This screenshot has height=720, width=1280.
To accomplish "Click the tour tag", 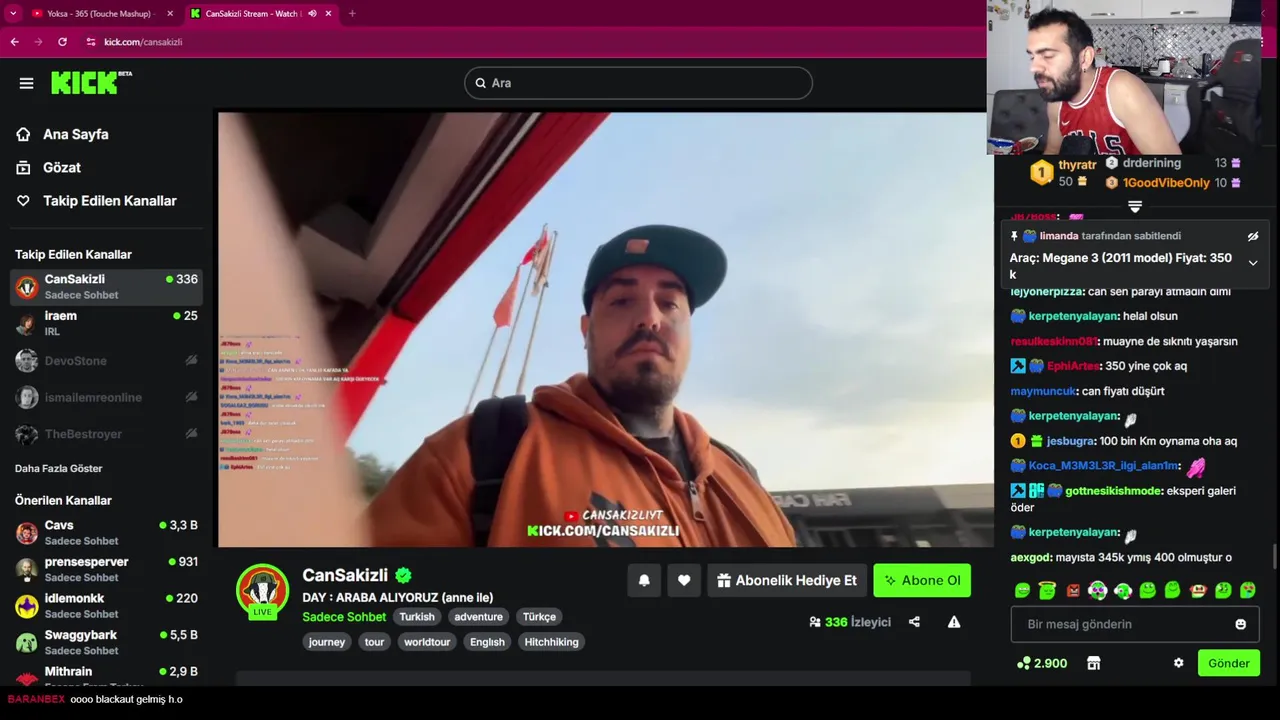I will [374, 642].
